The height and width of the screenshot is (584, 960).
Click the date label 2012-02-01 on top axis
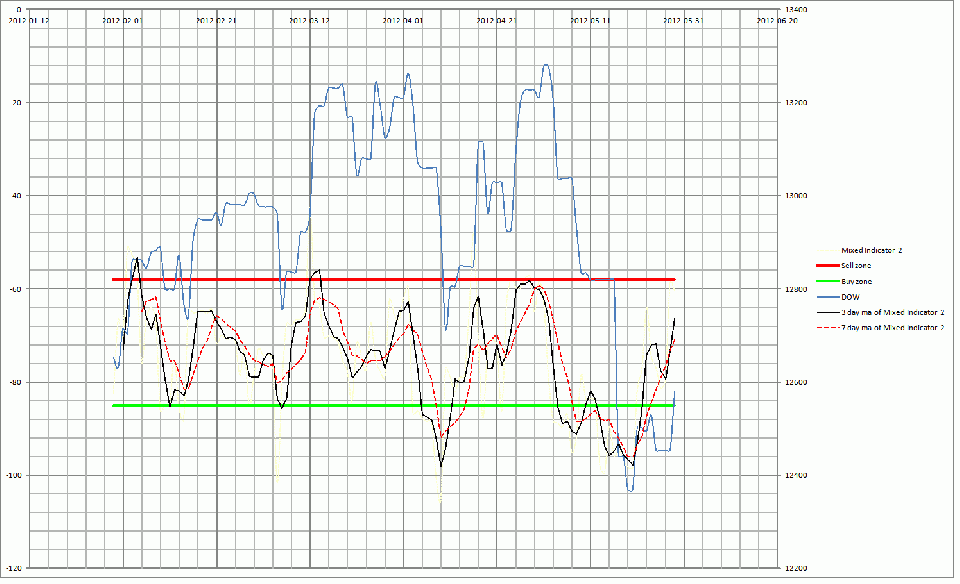point(122,20)
